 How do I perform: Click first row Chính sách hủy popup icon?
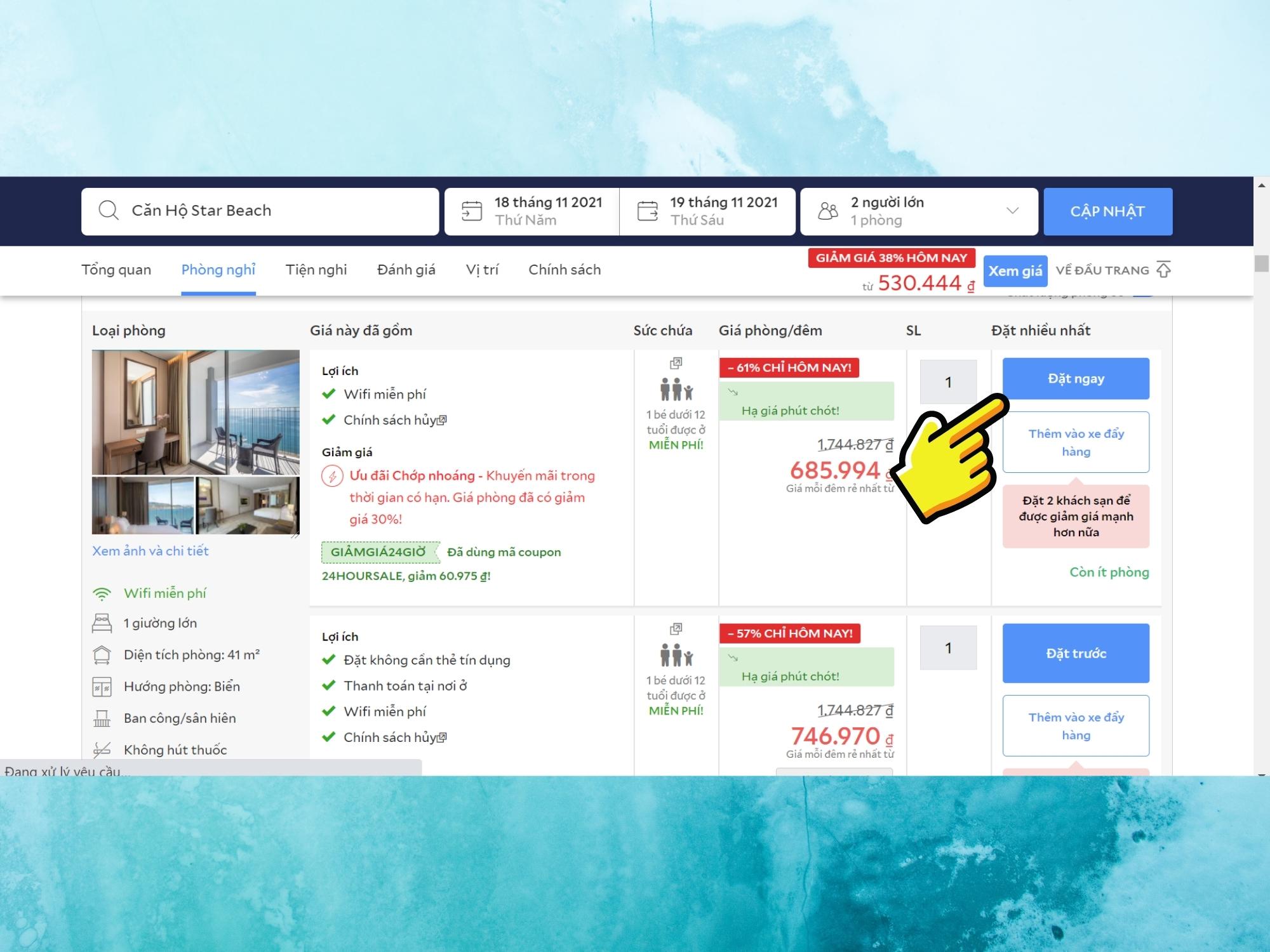(443, 420)
